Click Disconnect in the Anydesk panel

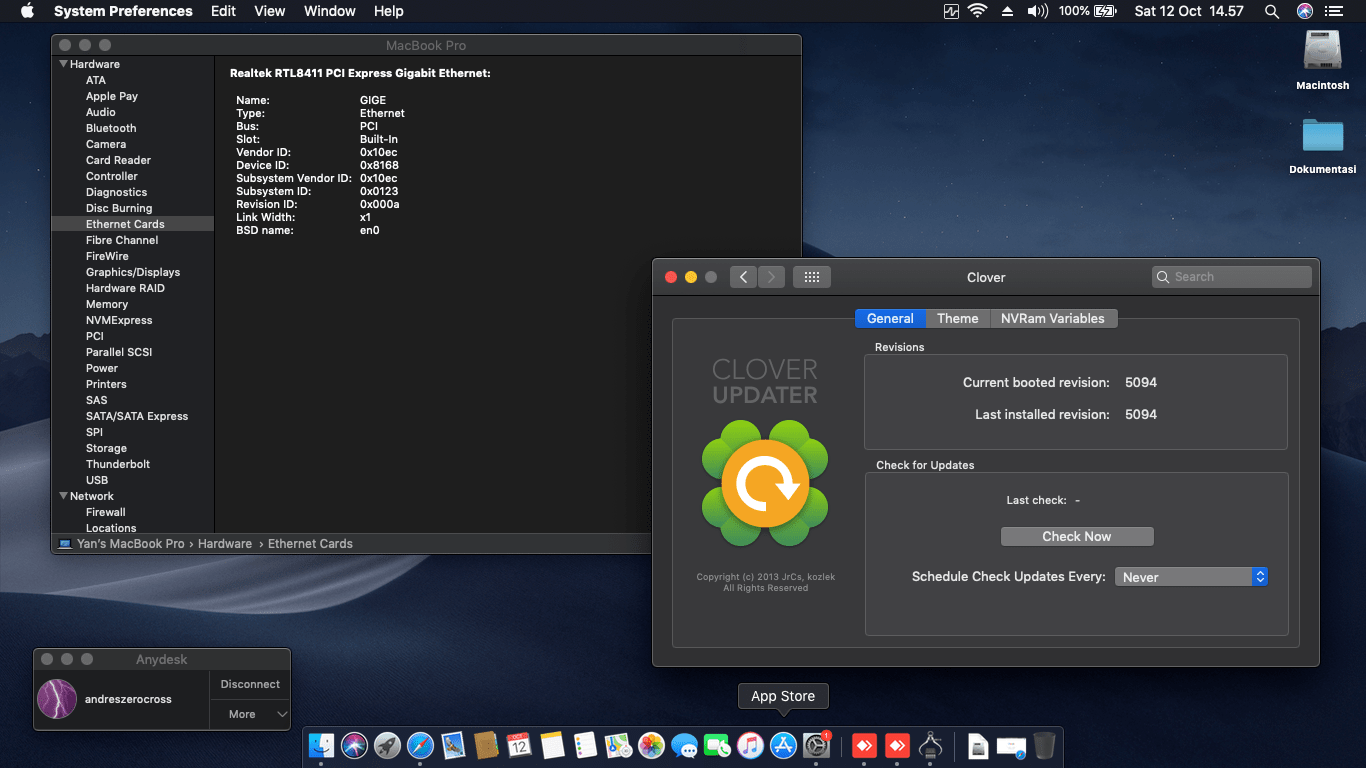coord(250,684)
